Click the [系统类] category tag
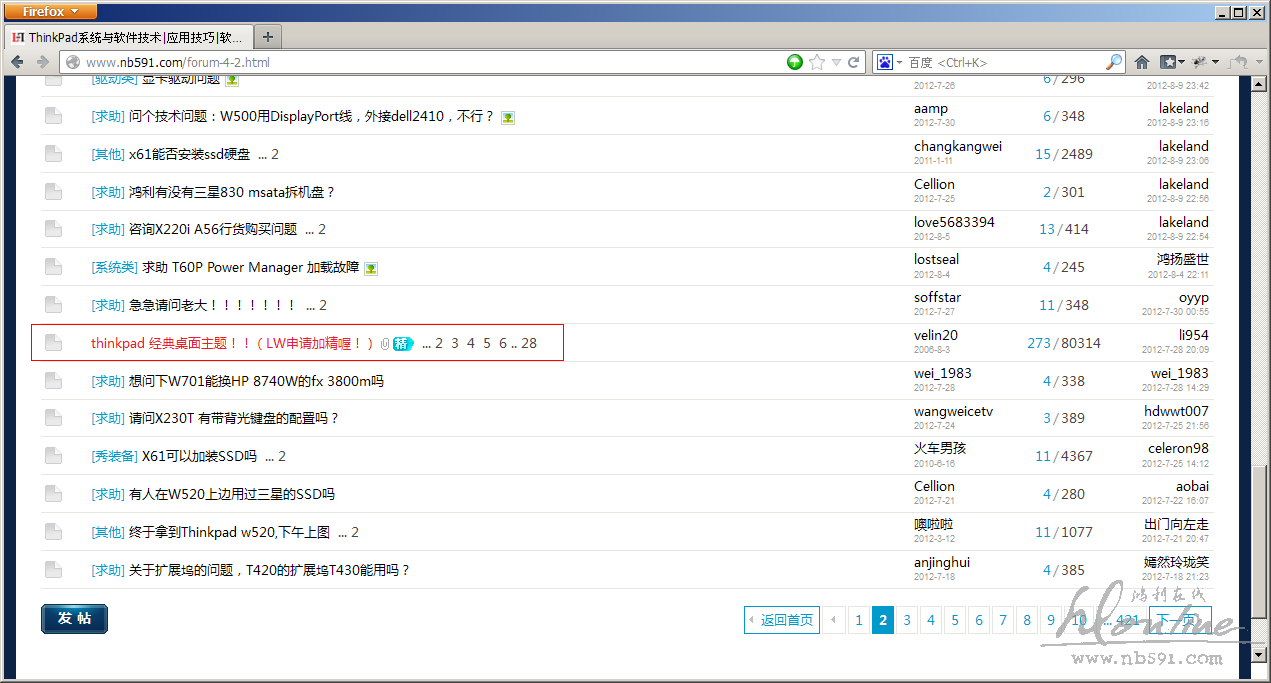Viewport: 1271px width, 683px height. (x=114, y=268)
